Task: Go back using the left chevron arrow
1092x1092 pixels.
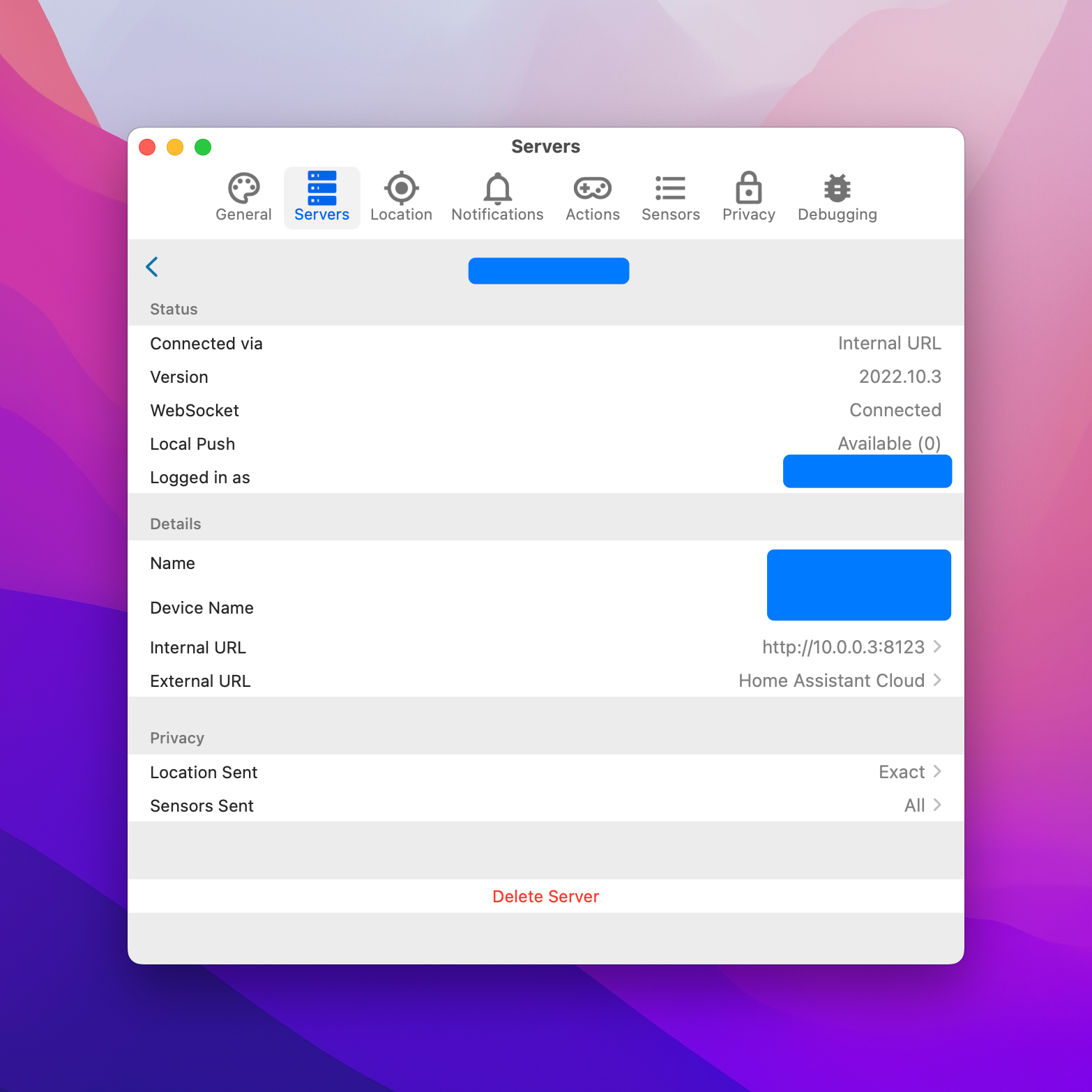Action: pyautogui.click(x=152, y=267)
